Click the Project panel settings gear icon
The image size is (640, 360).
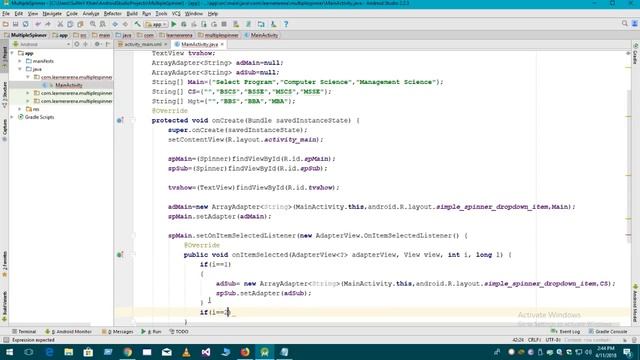(98, 44)
